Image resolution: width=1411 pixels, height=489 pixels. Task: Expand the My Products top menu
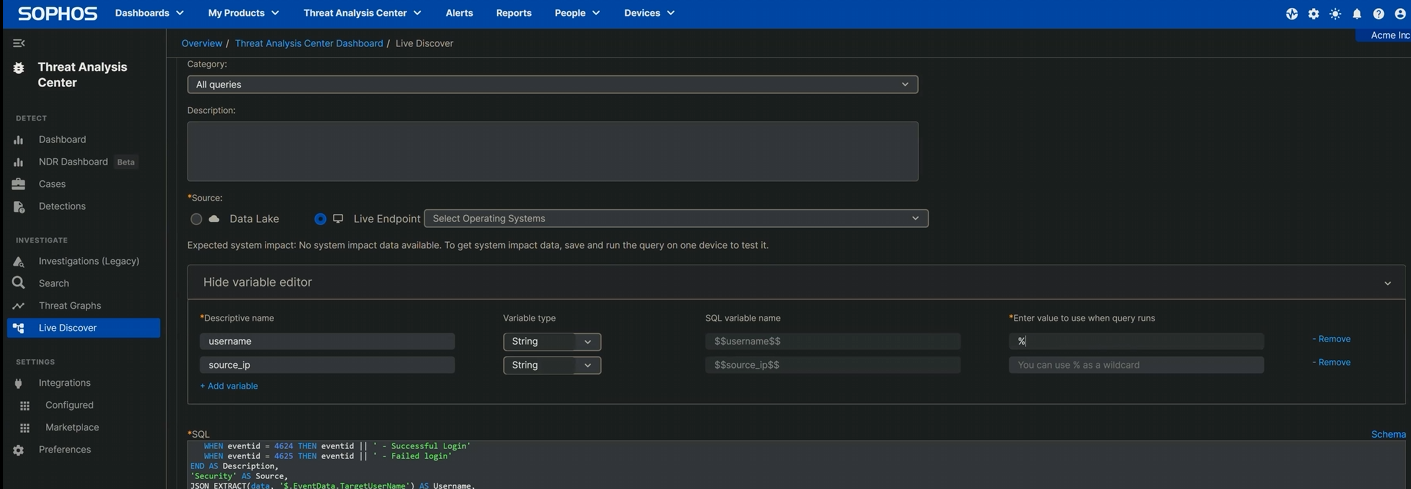coord(244,13)
